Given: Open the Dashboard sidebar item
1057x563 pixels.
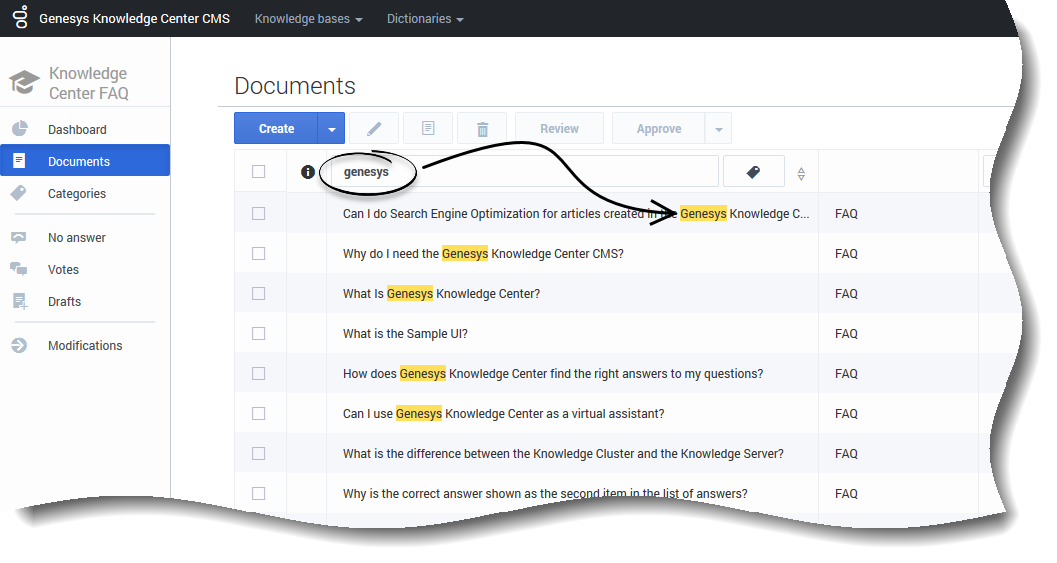Looking at the screenshot, I should pos(77,130).
